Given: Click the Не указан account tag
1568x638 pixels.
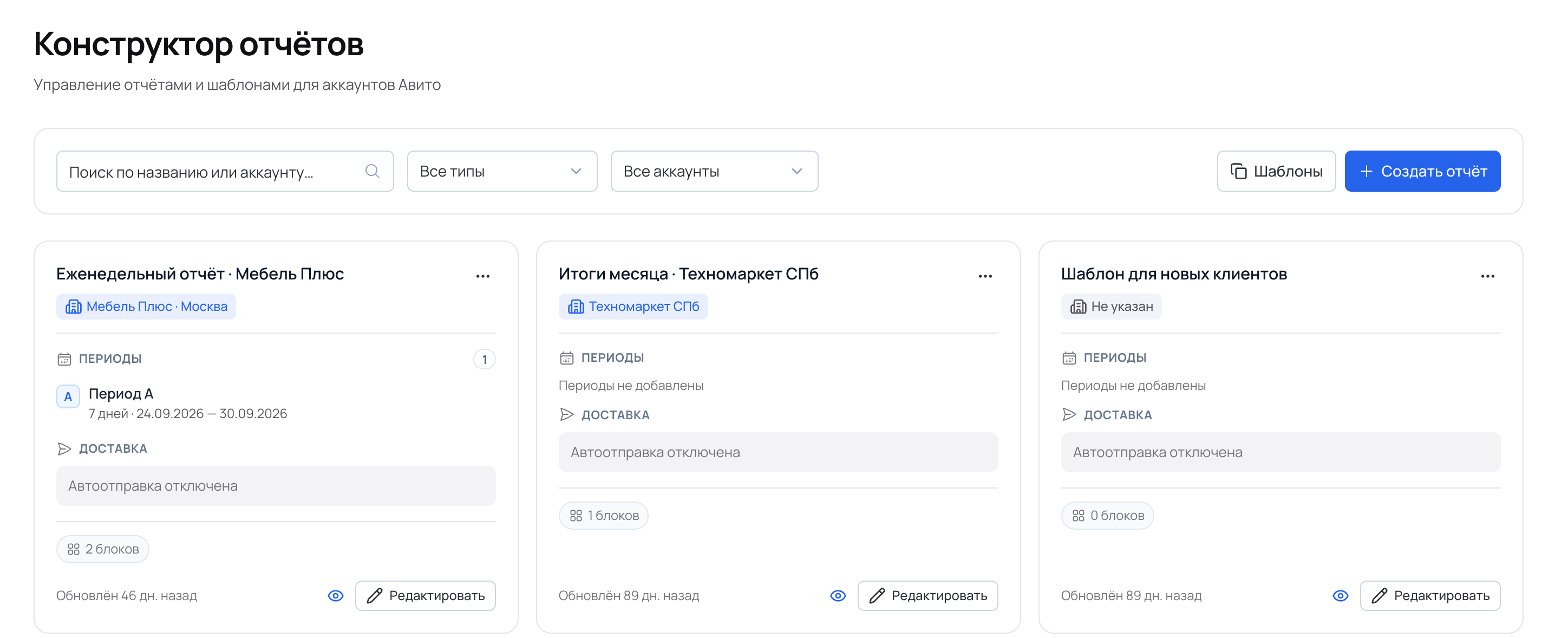Looking at the screenshot, I should click(x=1111, y=306).
